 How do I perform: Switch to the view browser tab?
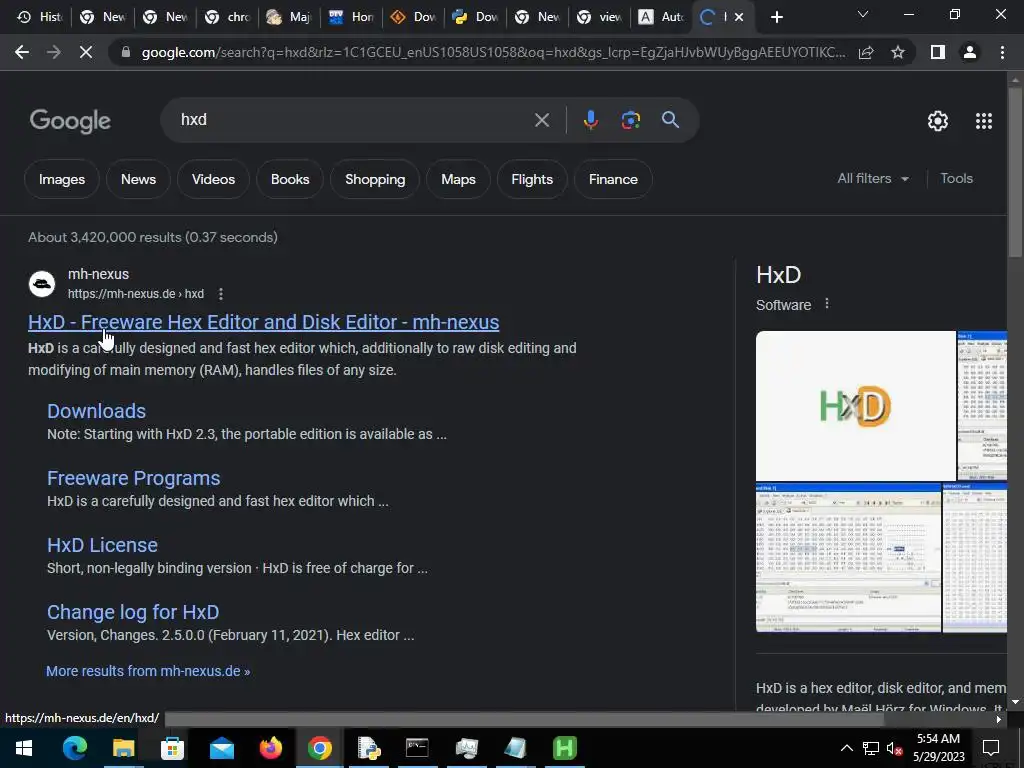click(599, 17)
